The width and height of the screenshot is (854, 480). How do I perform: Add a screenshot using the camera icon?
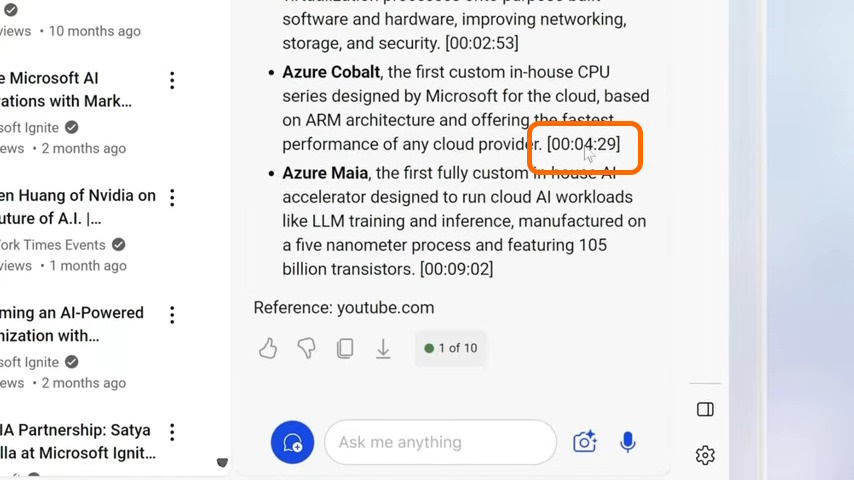click(x=584, y=442)
